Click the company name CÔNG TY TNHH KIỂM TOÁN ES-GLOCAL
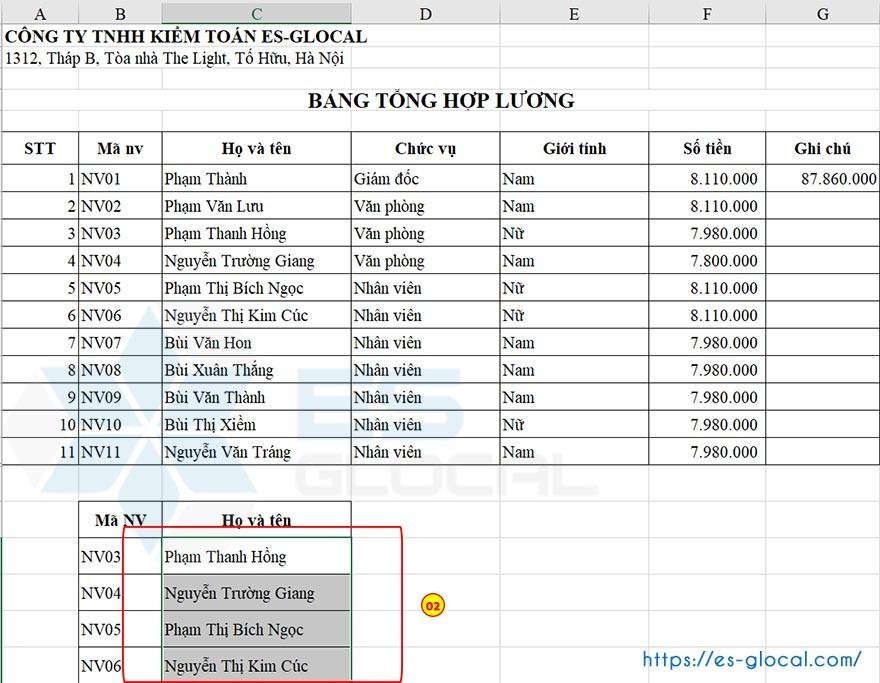 [186, 36]
